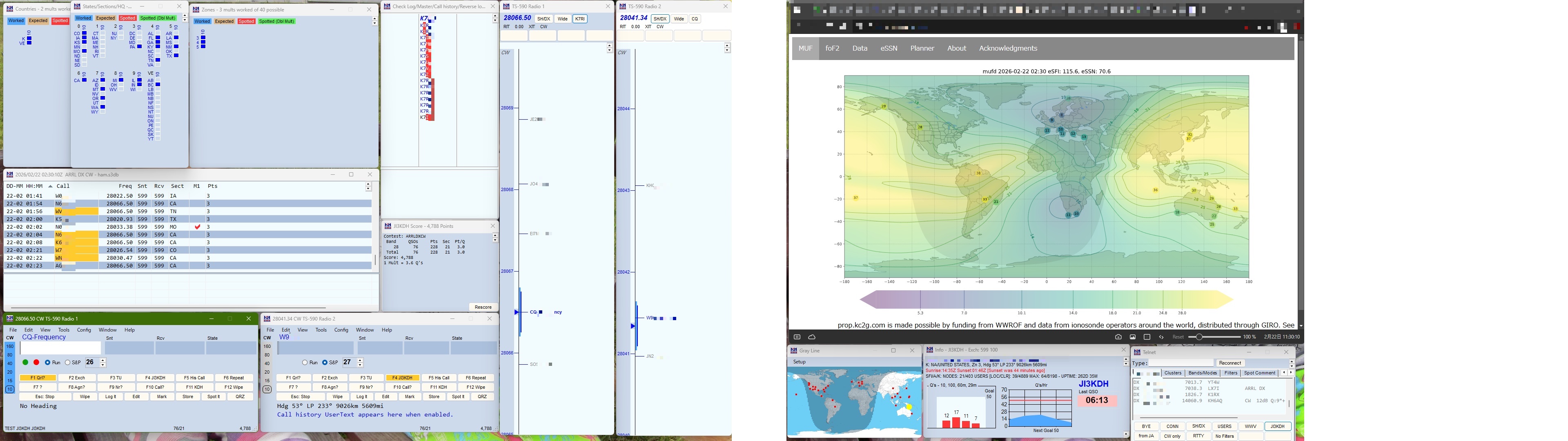Screen dimensions: 1568x441
Task: Click the cloud icon in bottom browser bar
Action: pyautogui.click(x=812, y=337)
